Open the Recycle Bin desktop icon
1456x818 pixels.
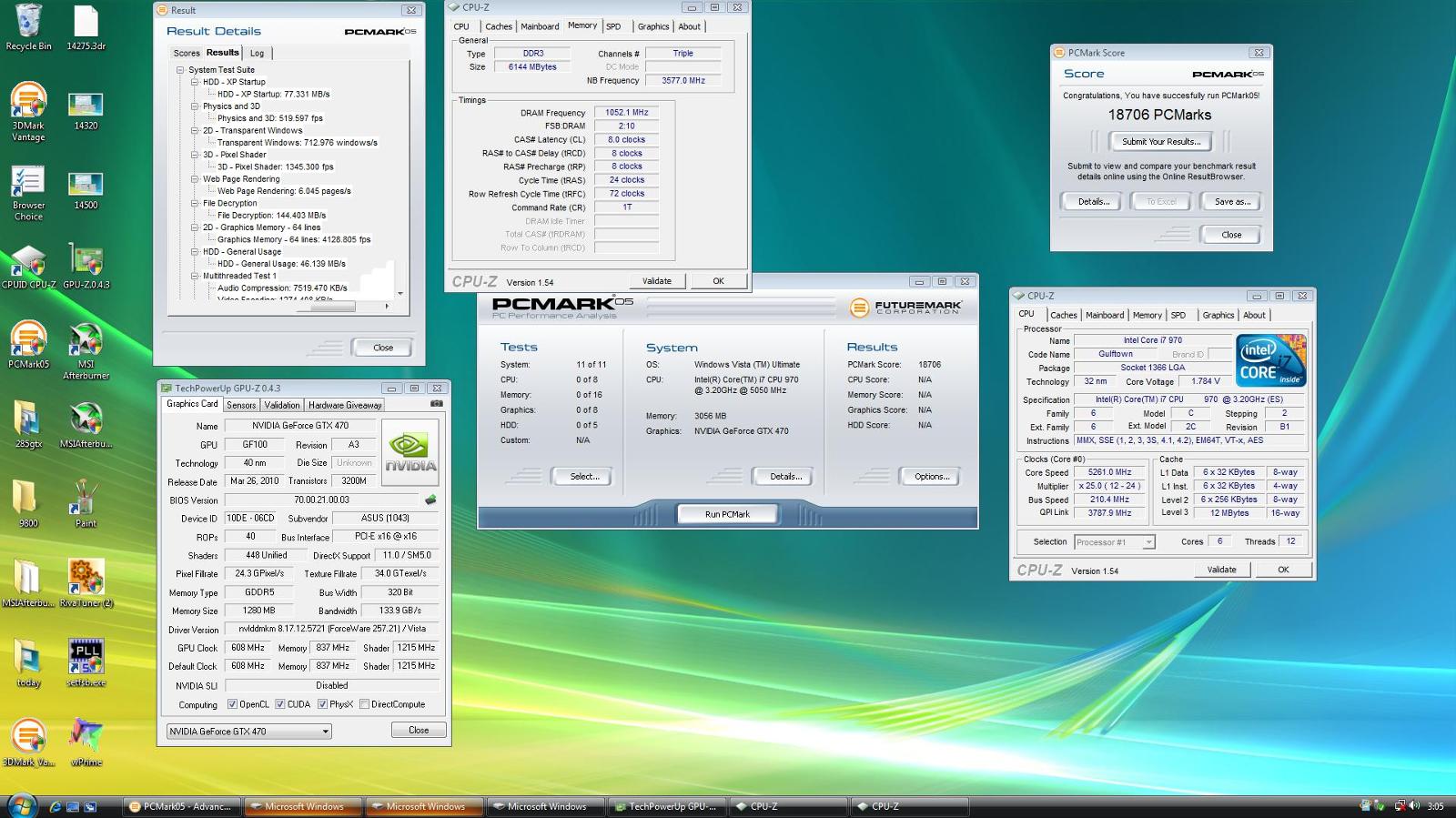[x=28, y=27]
